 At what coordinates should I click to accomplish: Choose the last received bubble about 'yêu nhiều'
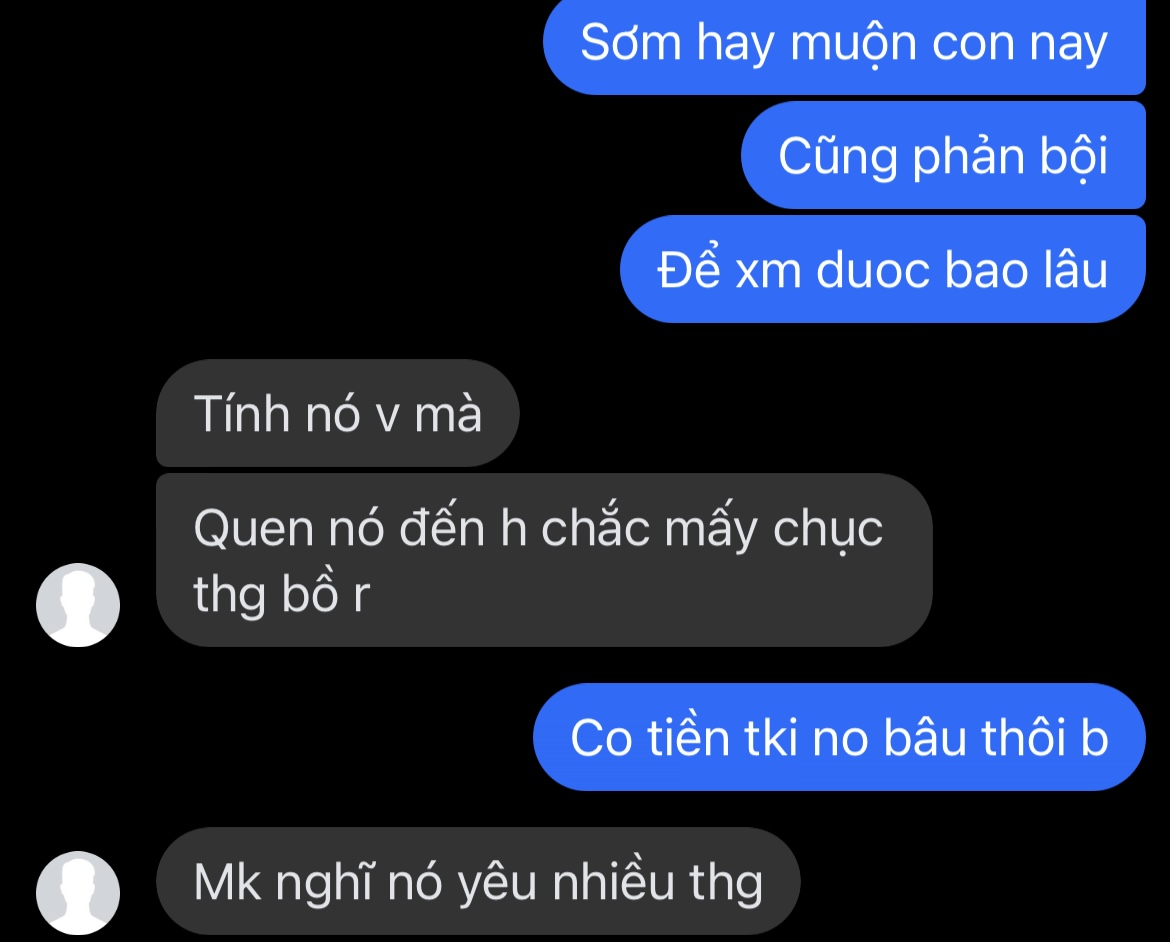pyautogui.click(x=478, y=881)
